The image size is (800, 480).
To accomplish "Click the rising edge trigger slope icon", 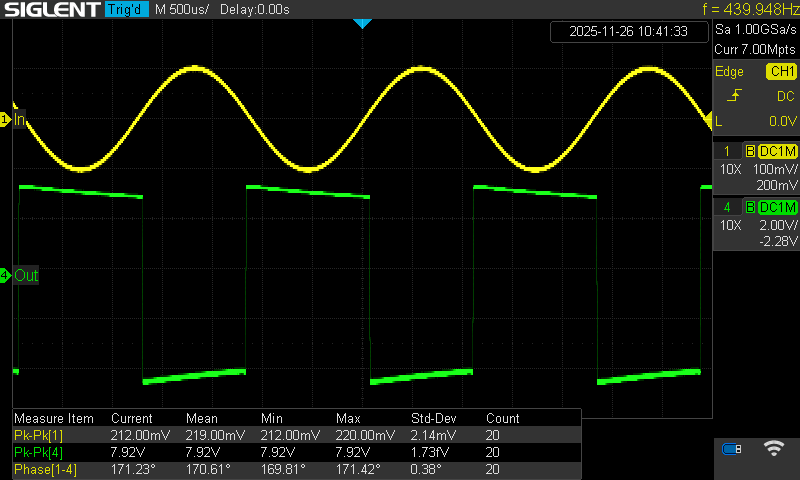I will pos(734,96).
